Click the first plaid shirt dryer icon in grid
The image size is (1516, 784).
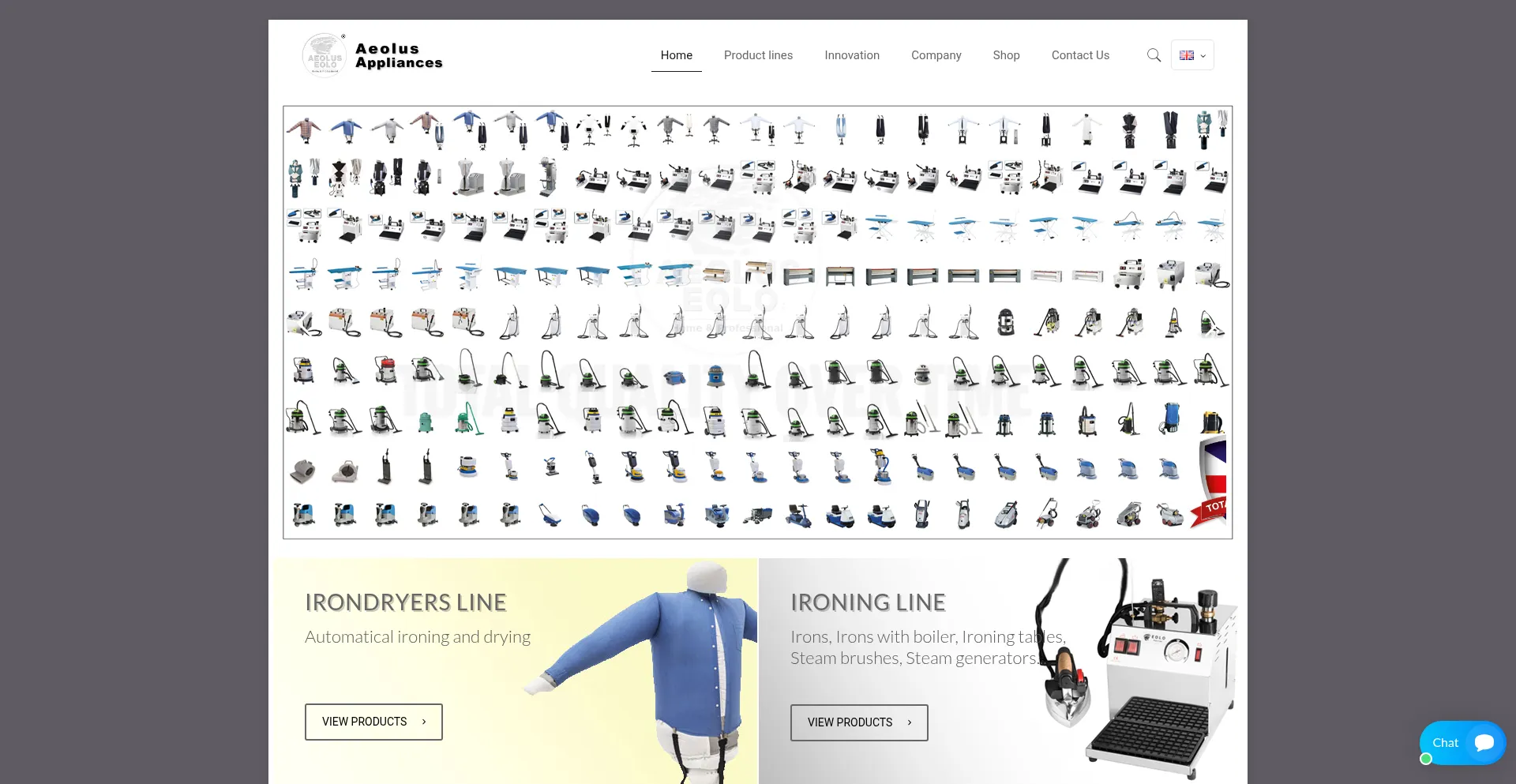click(304, 128)
